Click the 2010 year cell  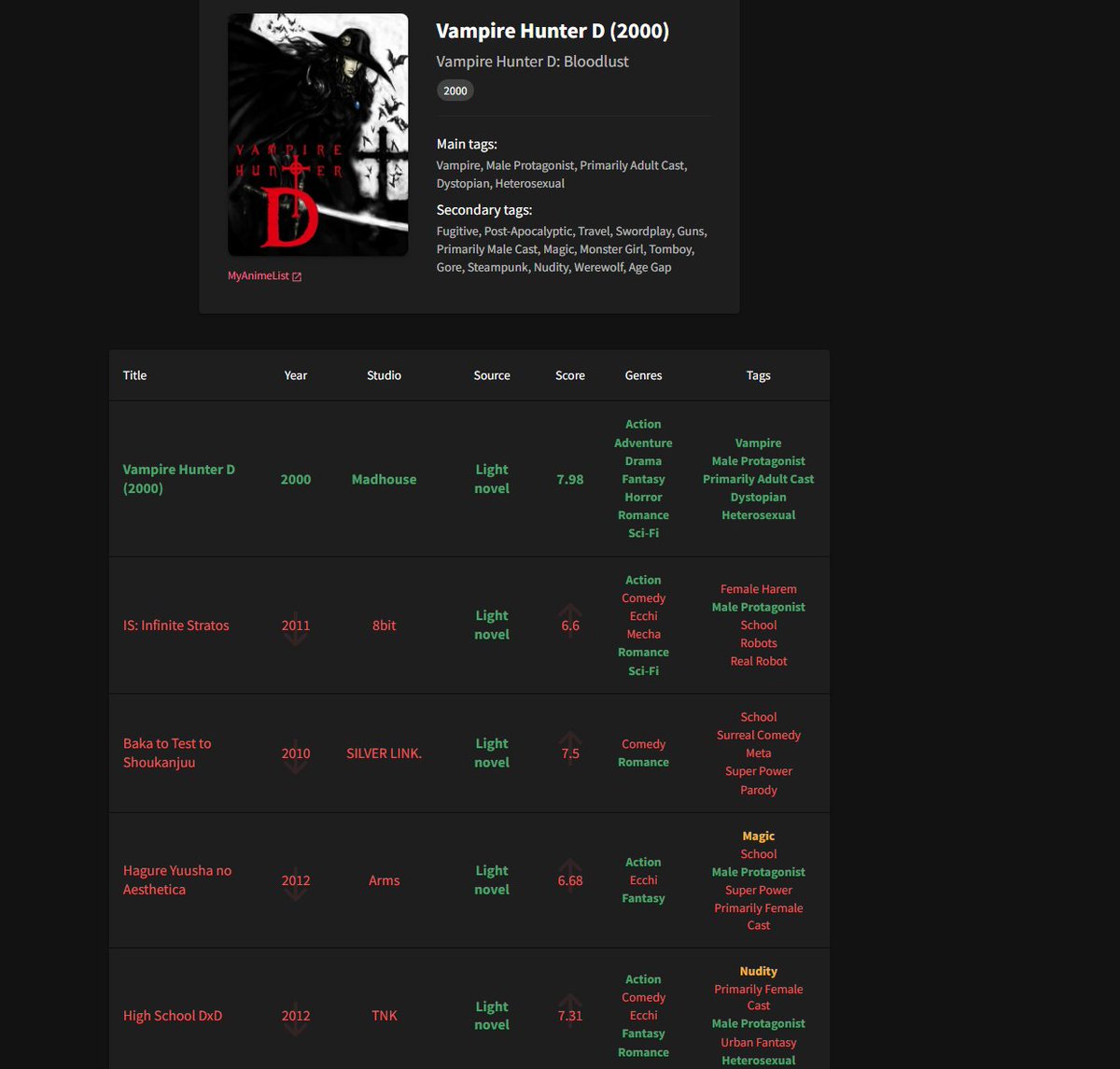296,753
